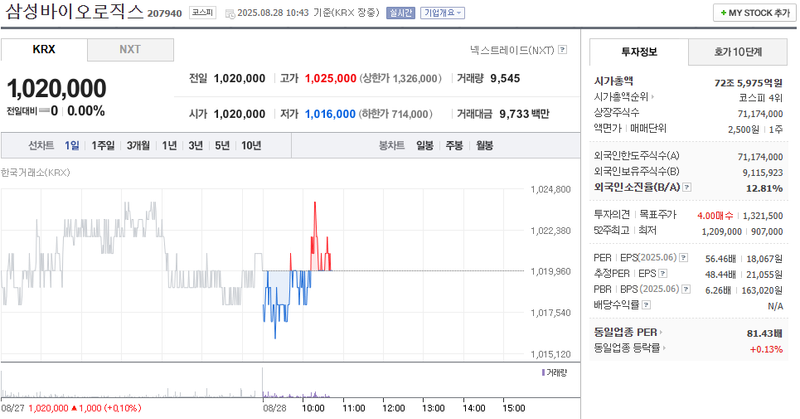Click the 거래량 volume chart area
This screenshot has height=419, width=800.
coord(263,383)
